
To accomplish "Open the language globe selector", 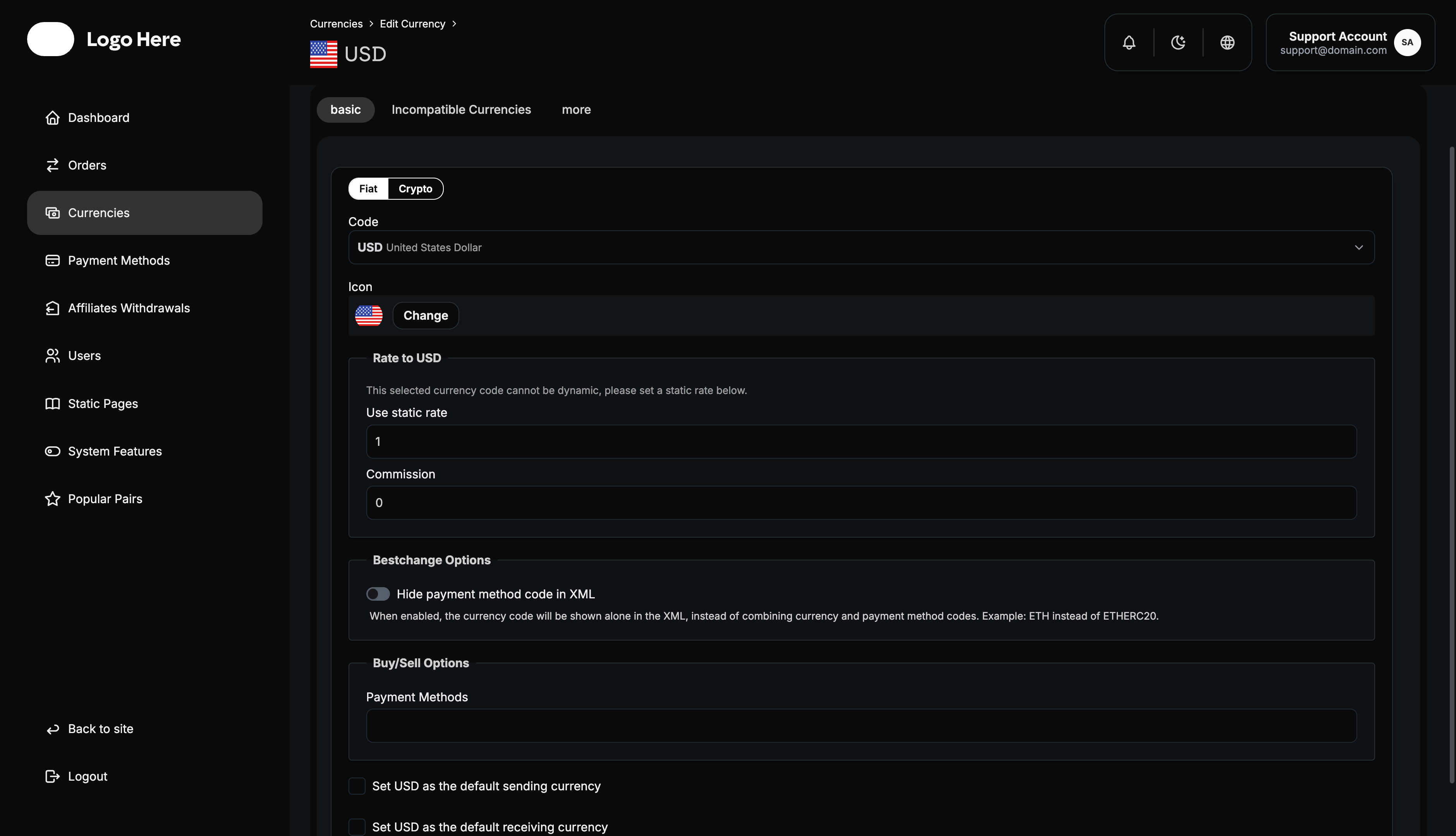I will pos(1228,42).
